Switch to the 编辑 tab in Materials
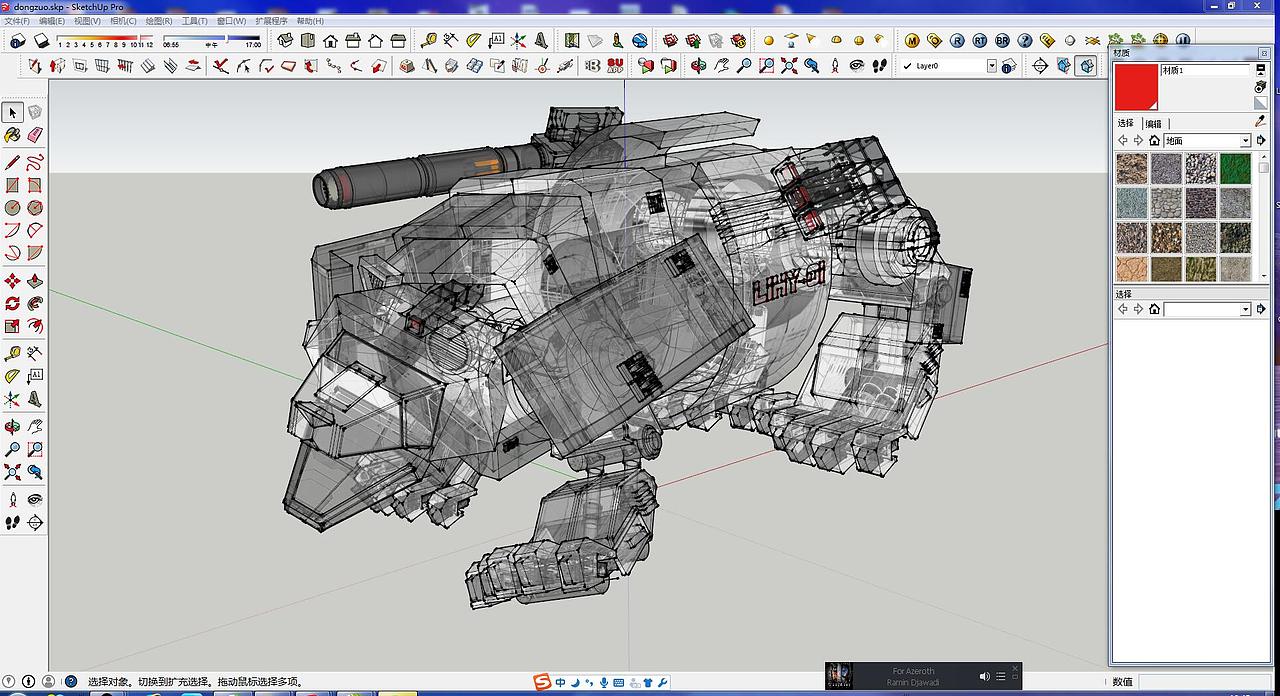The width and height of the screenshot is (1280, 696). [x=1153, y=124]
